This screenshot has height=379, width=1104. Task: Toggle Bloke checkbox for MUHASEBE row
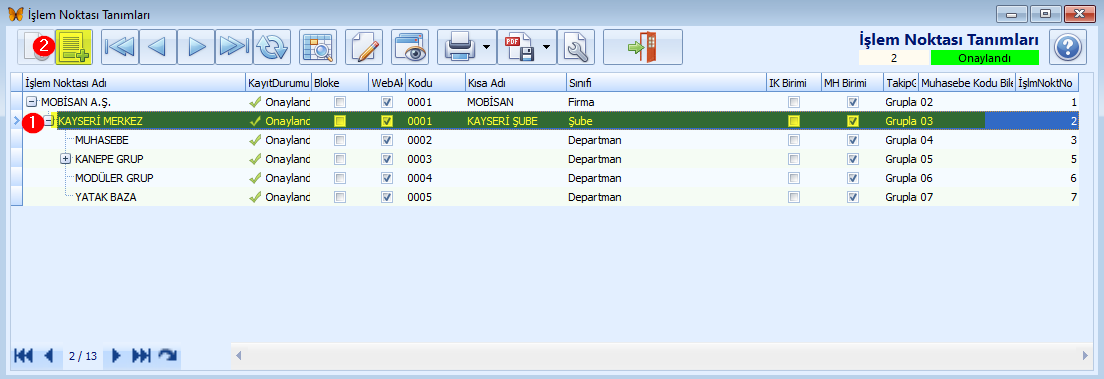[x=340, y=140]
